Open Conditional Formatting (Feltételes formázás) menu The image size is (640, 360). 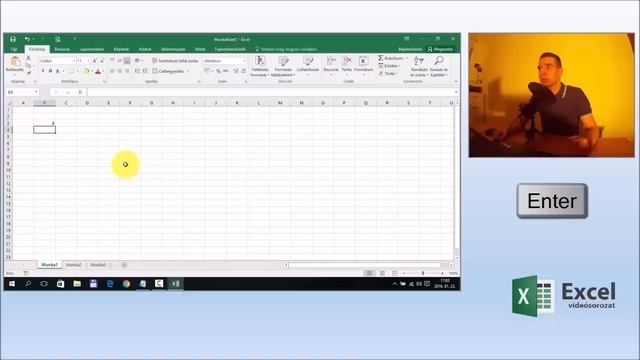[x=260, y=67]
